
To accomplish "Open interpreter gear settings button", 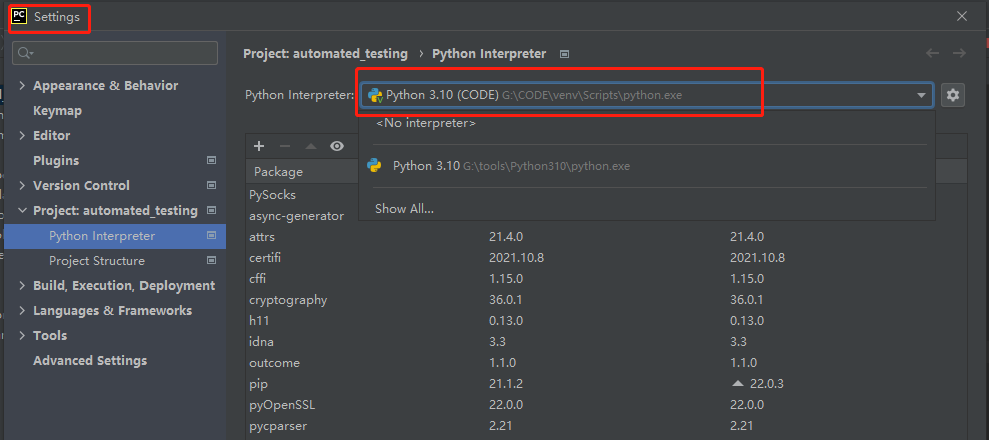I will point(952,95).
